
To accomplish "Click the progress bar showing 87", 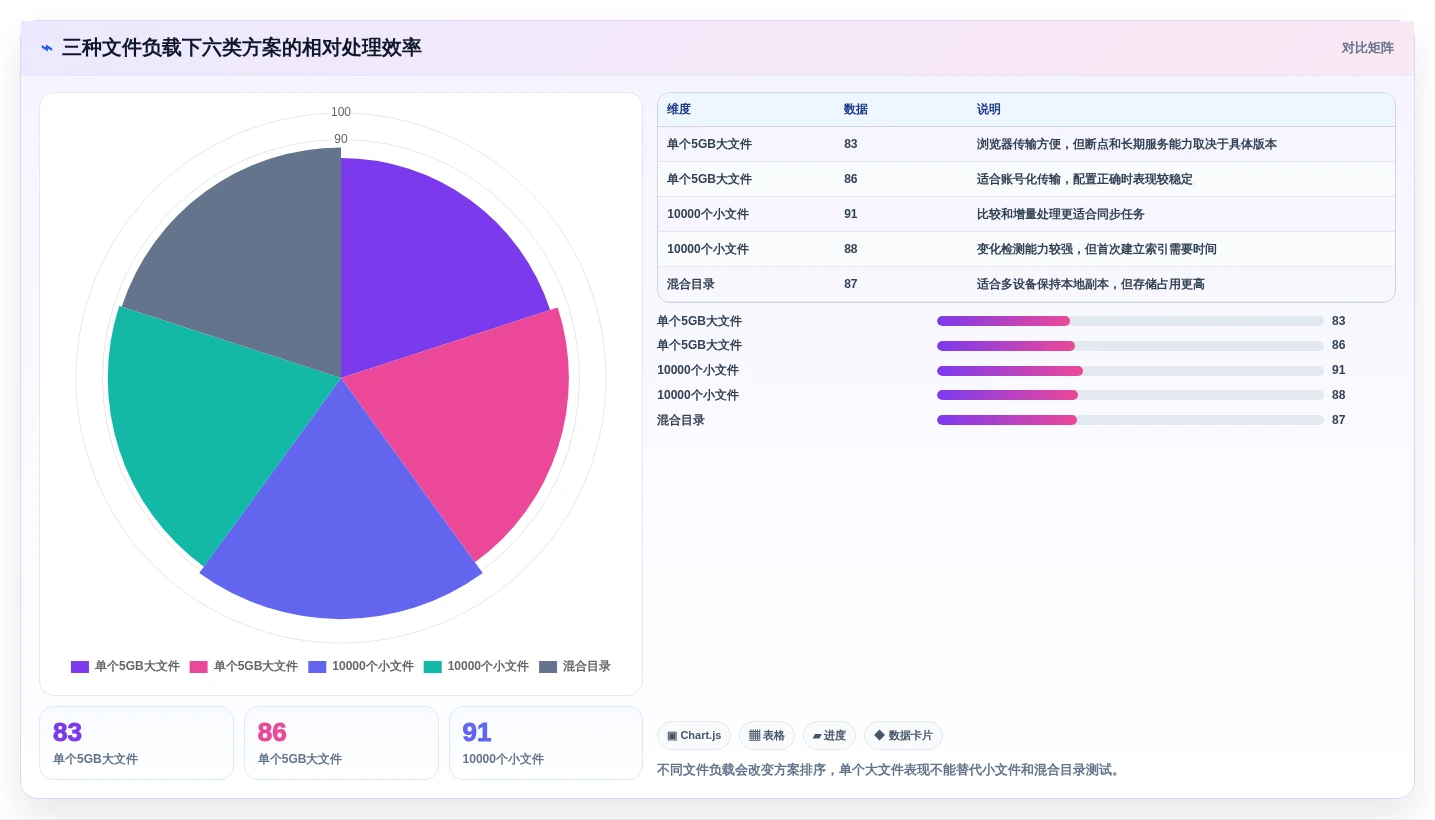I will (x=1130, y=420).
